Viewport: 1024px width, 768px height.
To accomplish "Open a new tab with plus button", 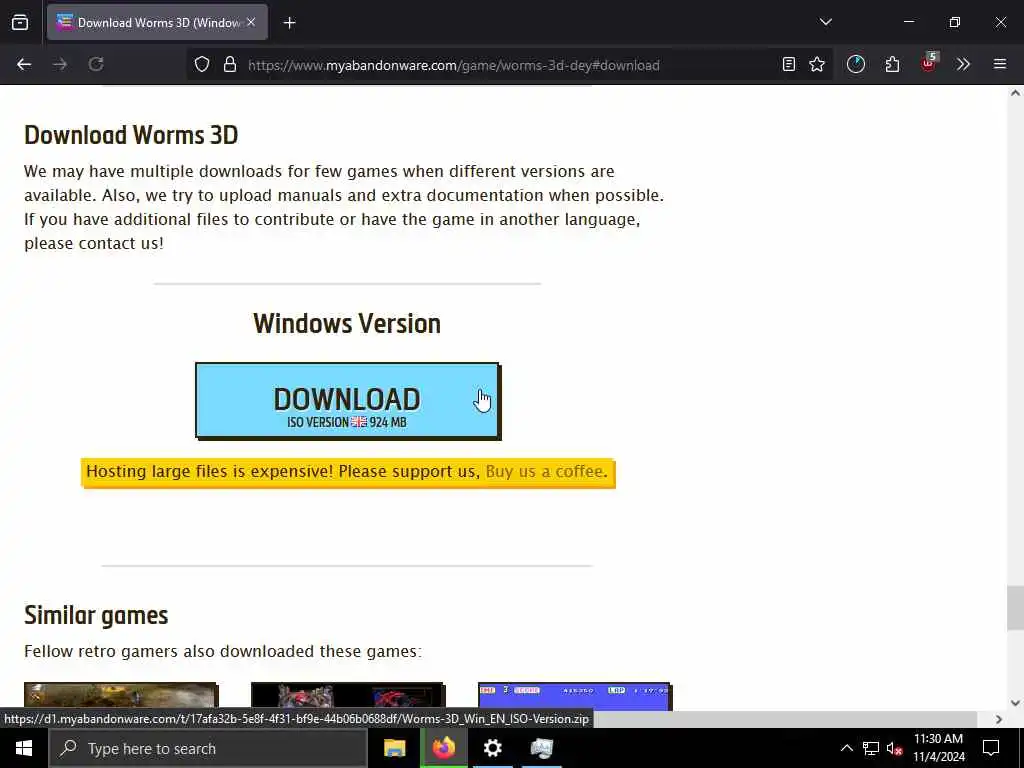I will point(289,23).
